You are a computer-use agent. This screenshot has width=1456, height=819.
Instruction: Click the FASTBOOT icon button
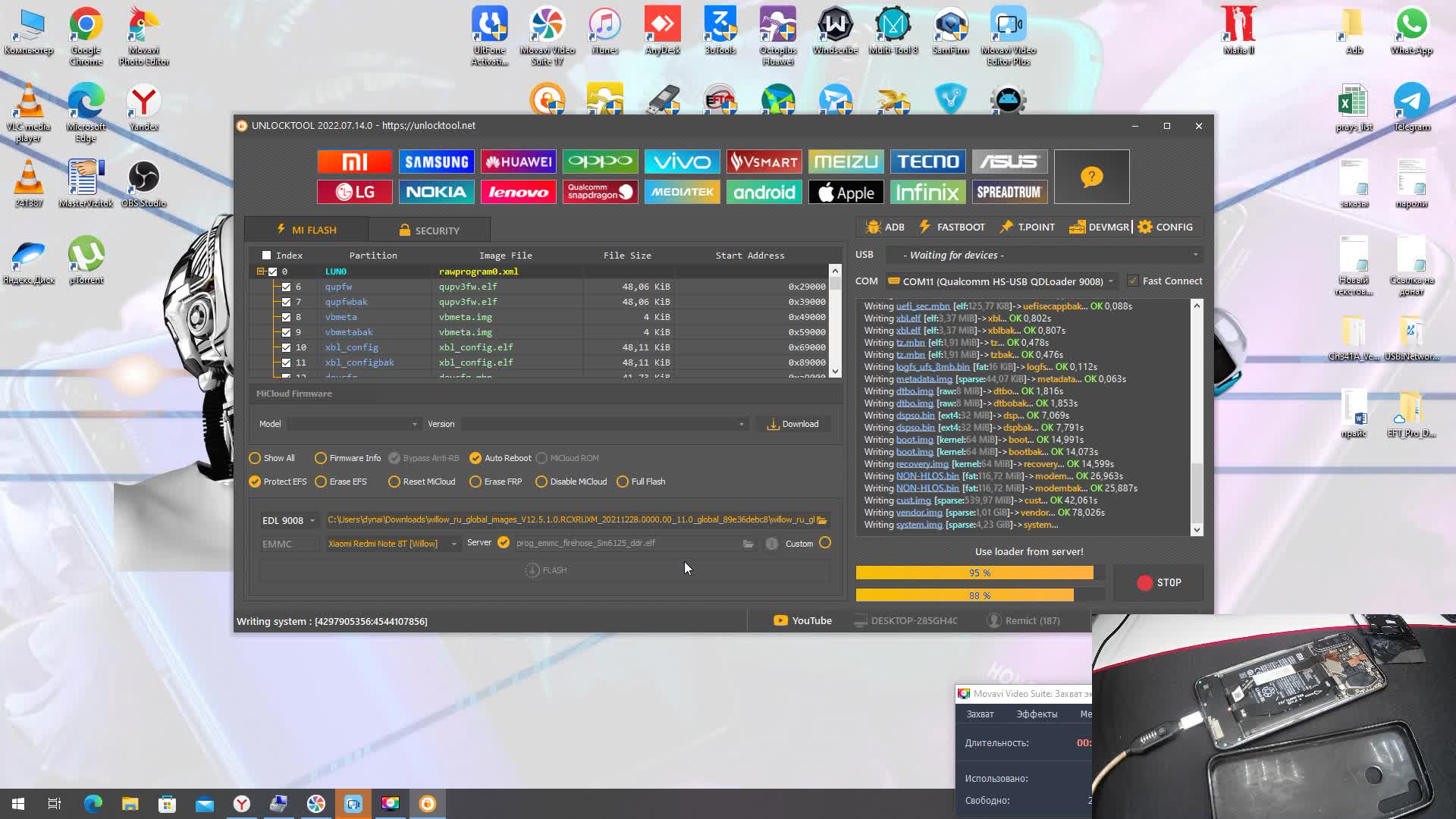tap(952, 227)
